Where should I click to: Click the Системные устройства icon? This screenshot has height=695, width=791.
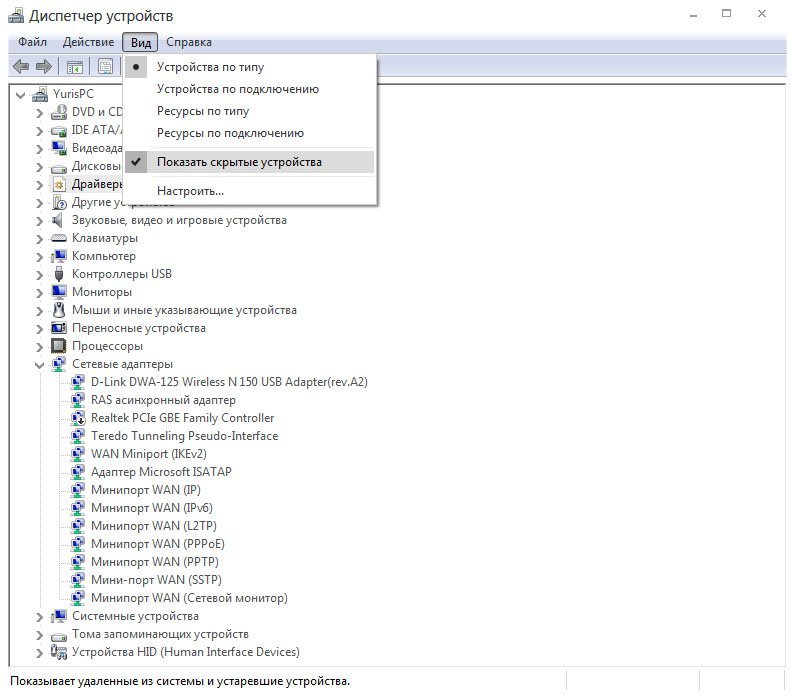tap(59, 616)
